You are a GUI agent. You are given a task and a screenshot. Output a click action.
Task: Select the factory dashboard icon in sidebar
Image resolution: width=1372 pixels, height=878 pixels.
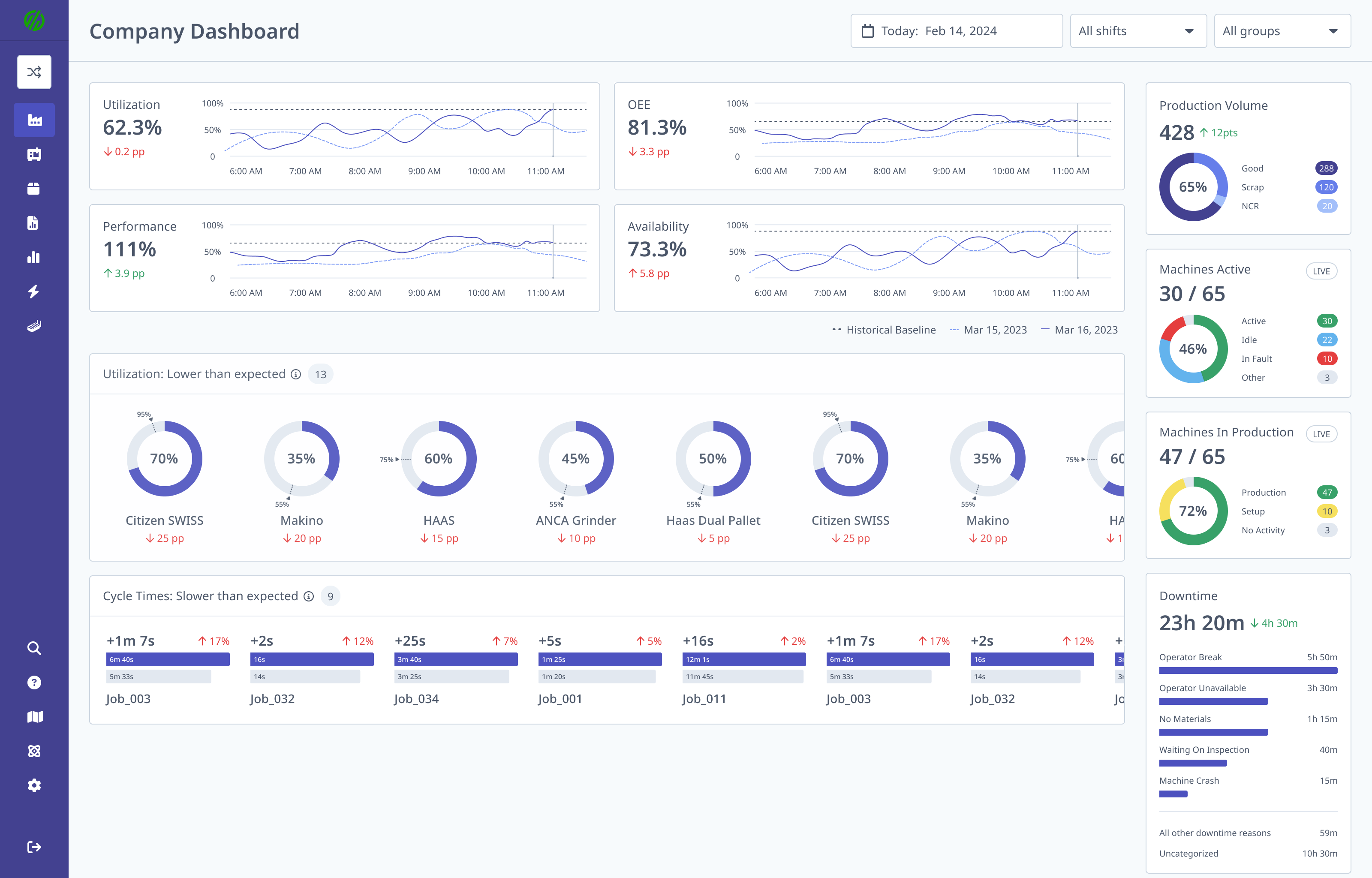coord(34,120)
